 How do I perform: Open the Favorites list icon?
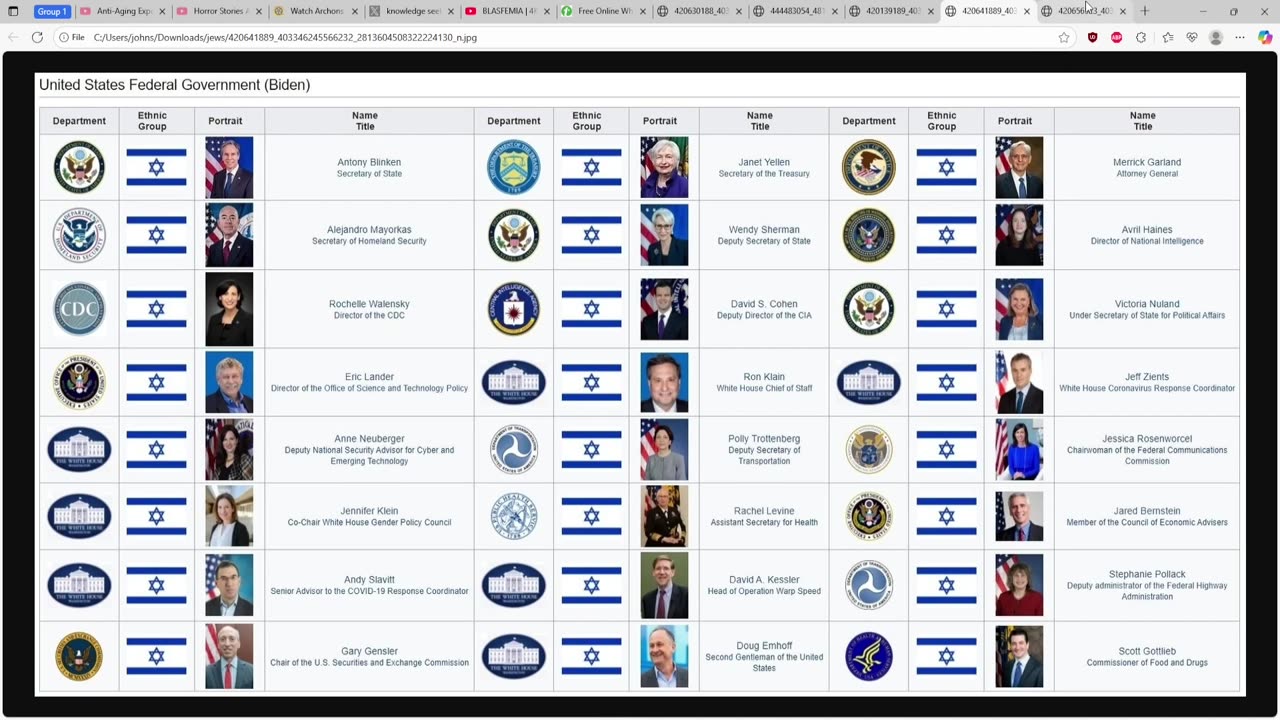[x=1167, y=37]
